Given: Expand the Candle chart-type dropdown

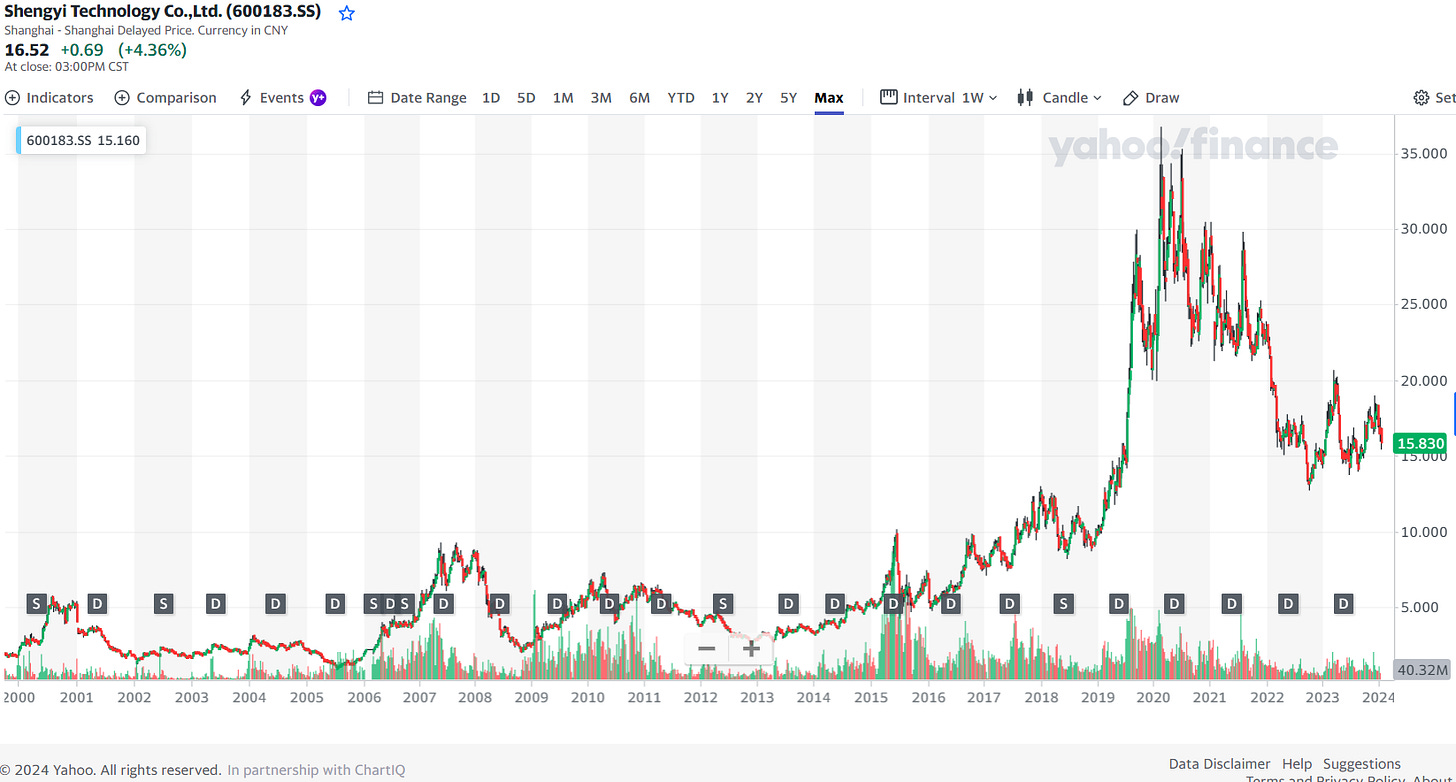Looking at the screenshot, I should click(x=1097, y=97).
